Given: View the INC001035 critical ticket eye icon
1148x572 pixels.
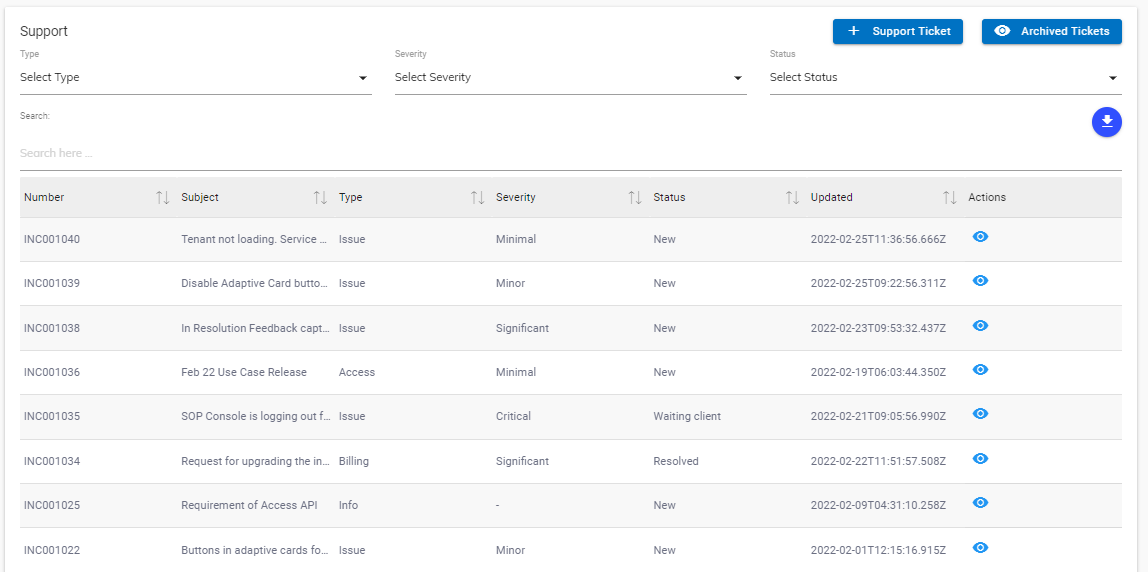Looking at the screenshot, I should (x=980, y=414).
